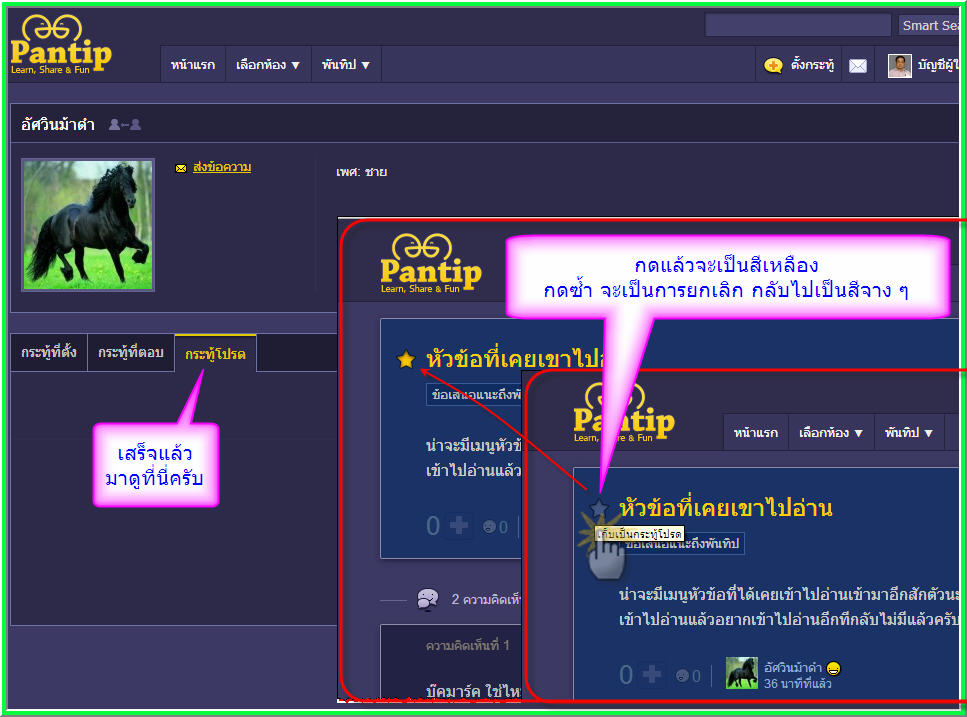Expand the เลือกห้อง dropdown in the main header
Screen dimensions: 967x717
point(268,64)
